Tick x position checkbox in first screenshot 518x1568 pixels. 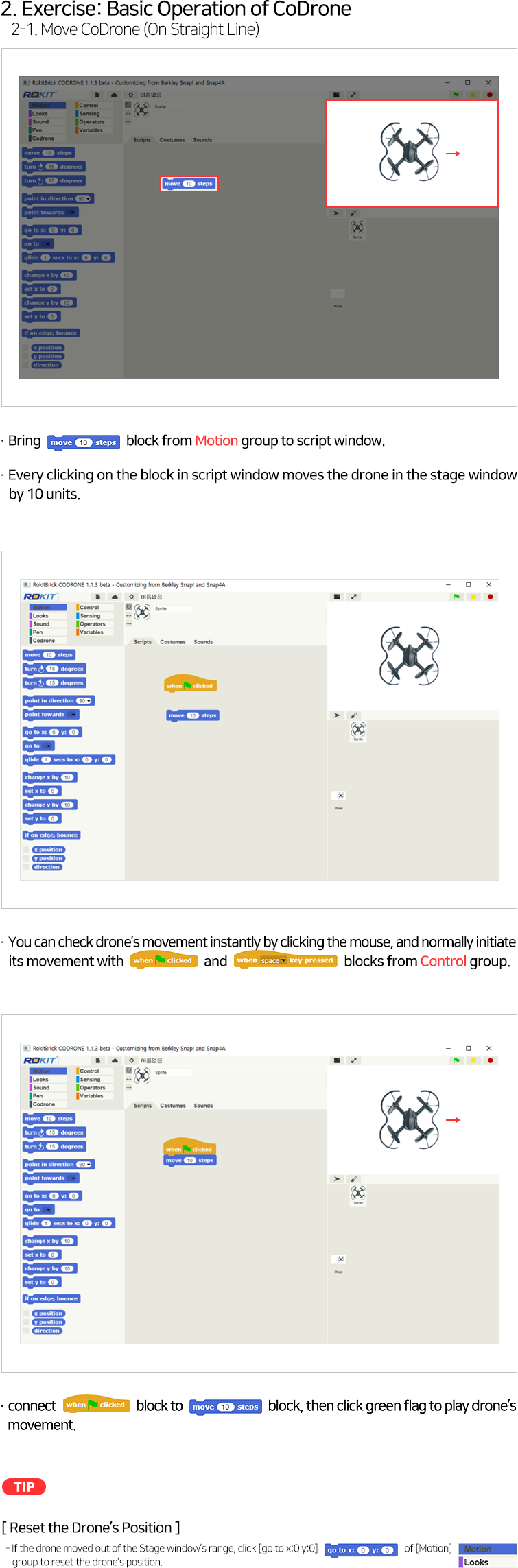25,348
